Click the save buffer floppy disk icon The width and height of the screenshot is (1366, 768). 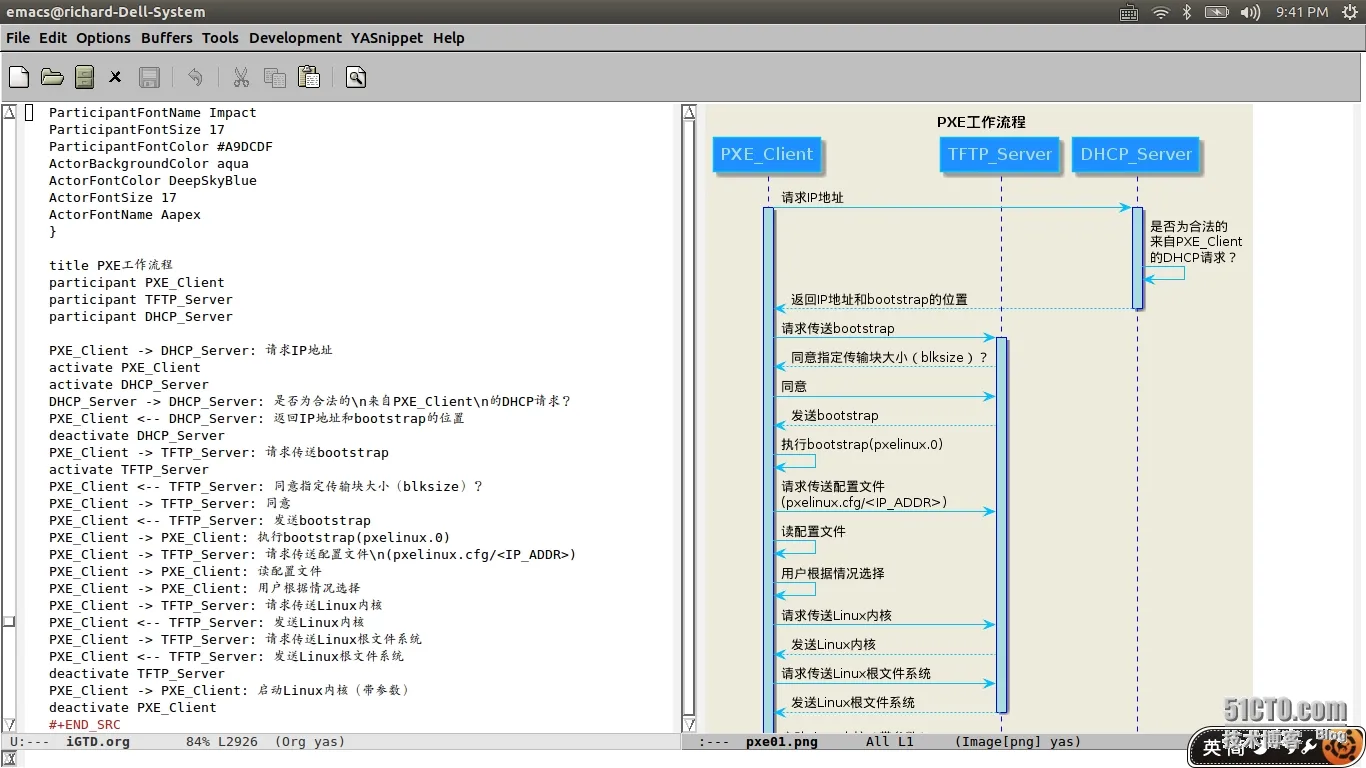[149, 77]
